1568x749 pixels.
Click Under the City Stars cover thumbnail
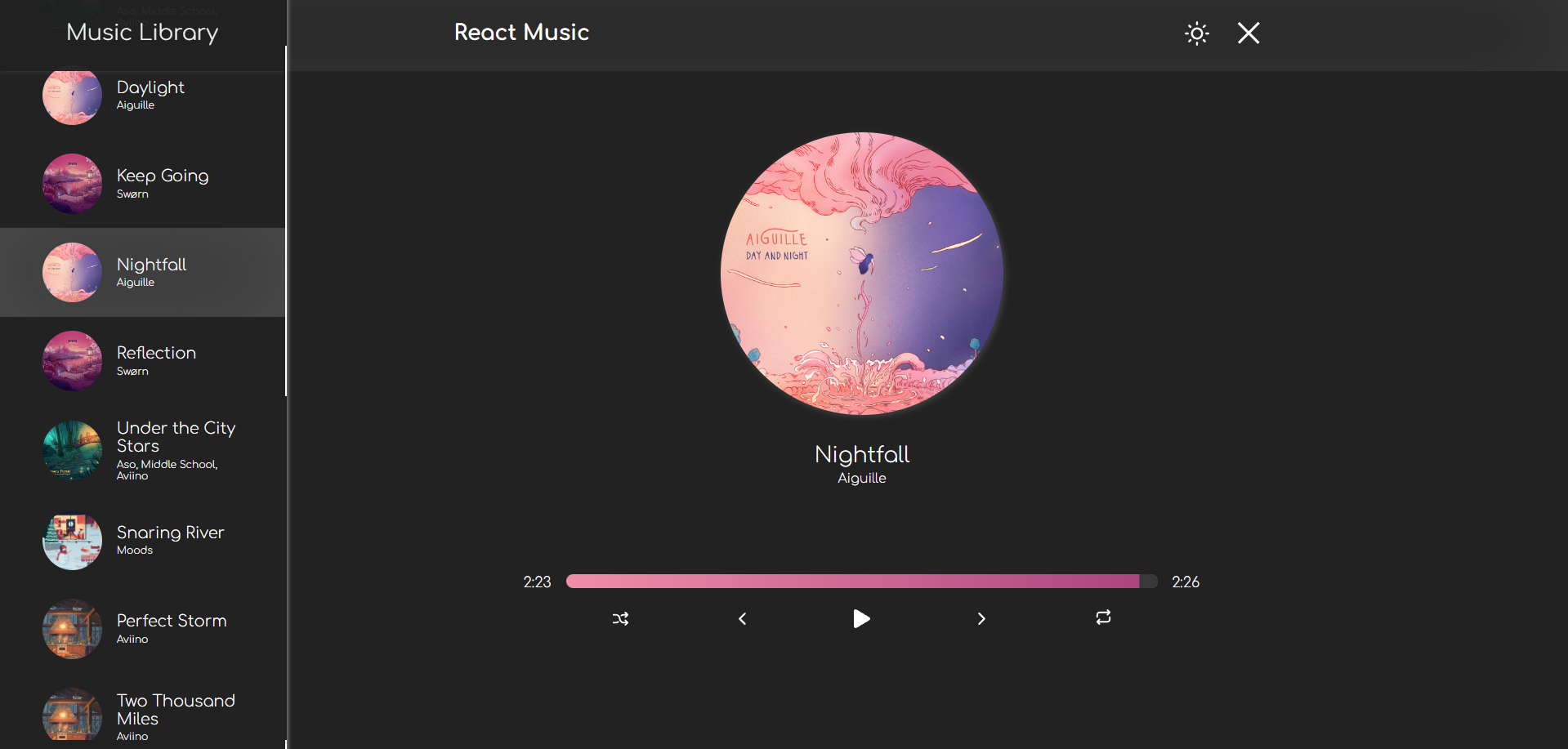point(72,450)
